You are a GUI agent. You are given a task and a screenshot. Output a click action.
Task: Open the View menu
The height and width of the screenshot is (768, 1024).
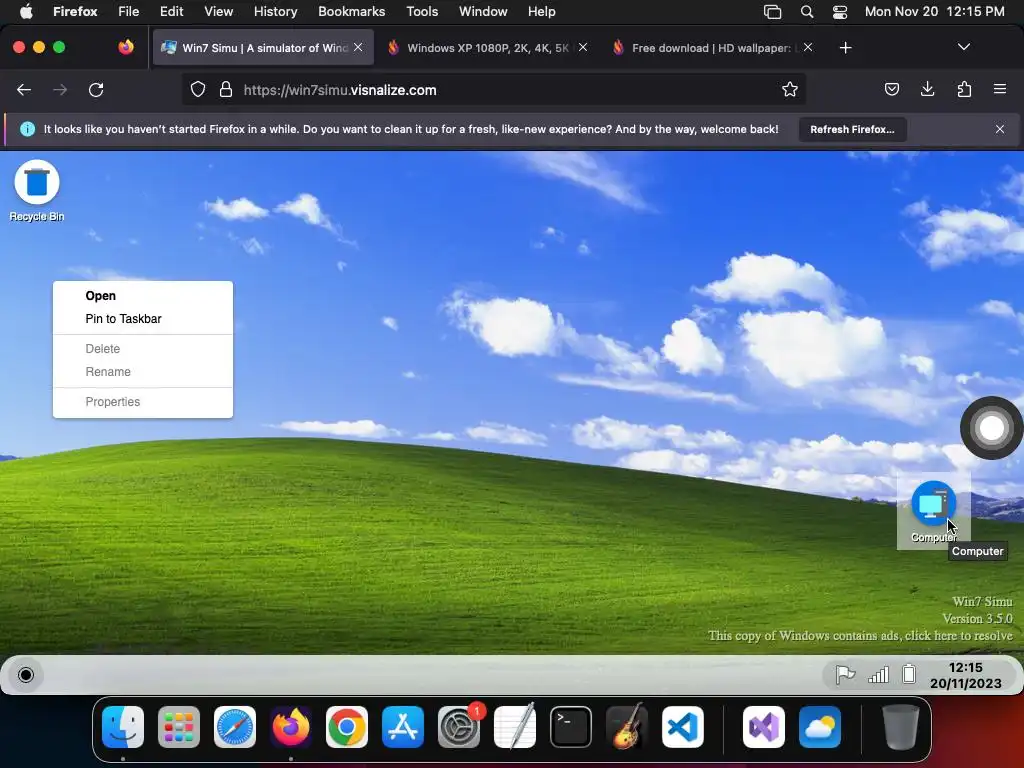[x=218, y=11]
